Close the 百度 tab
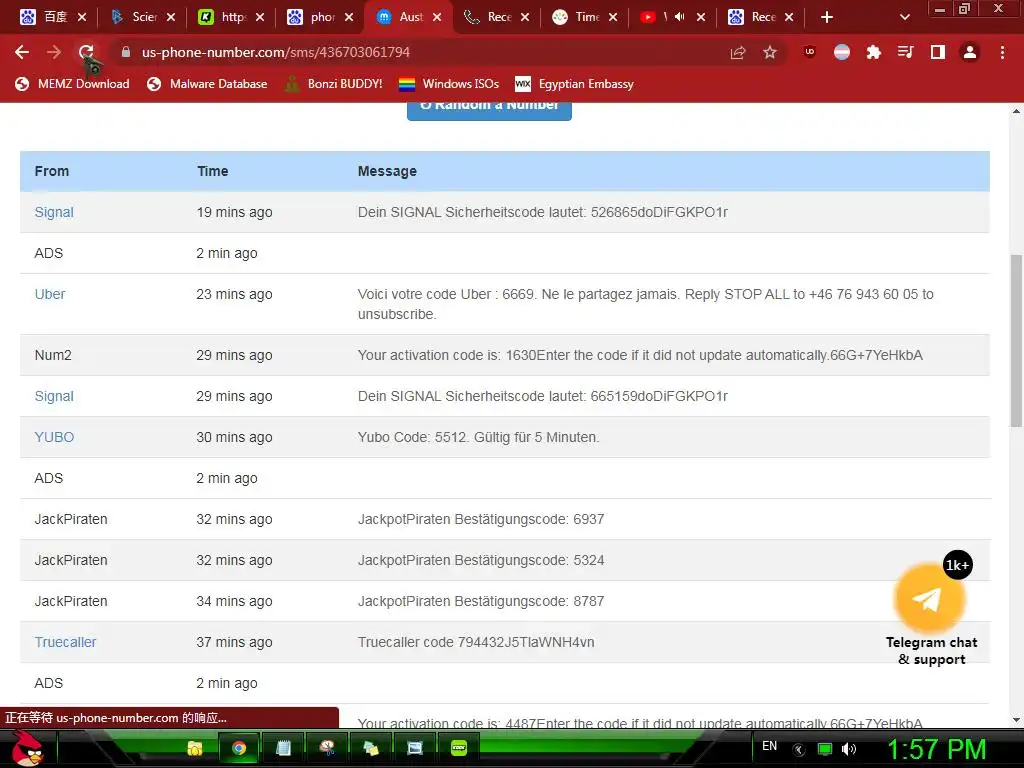 coord(82,17)
